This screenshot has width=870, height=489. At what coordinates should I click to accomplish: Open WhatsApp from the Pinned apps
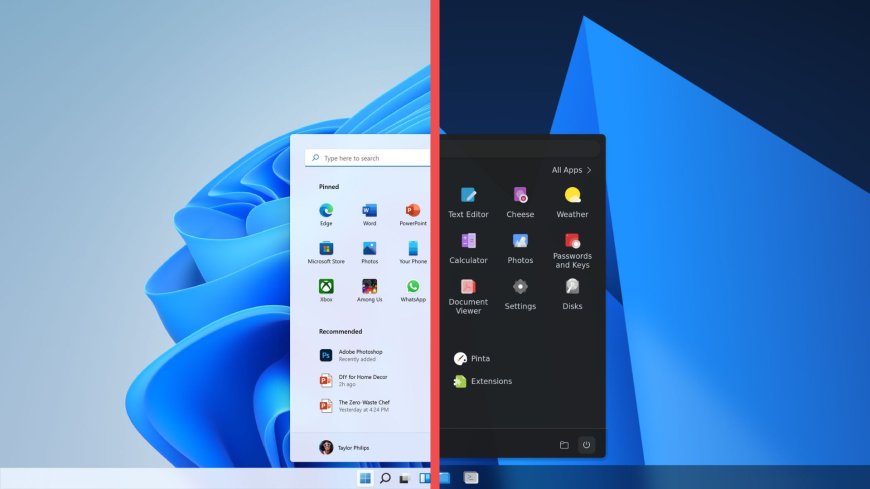coord(413,290)
